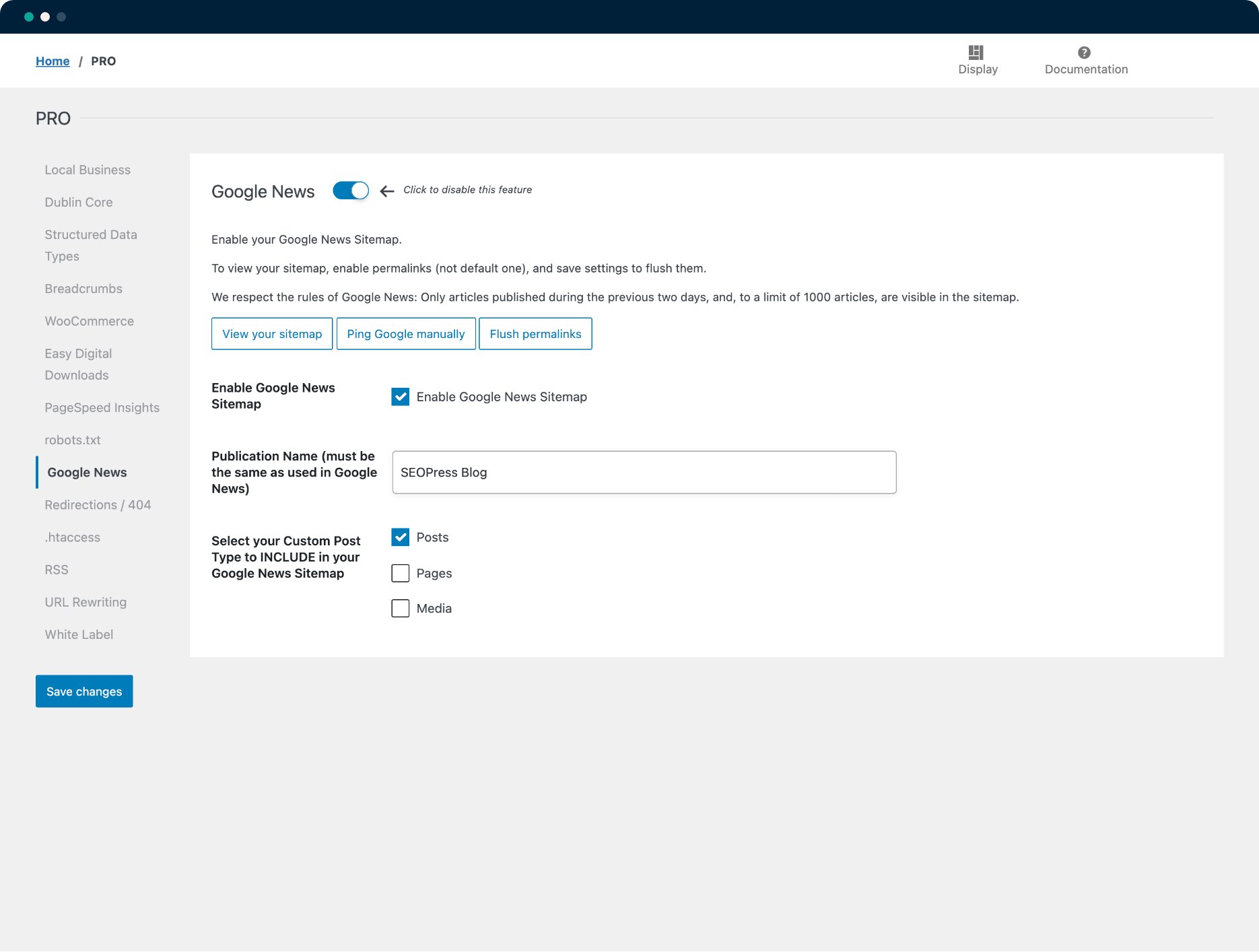
Task: Click the View your sitemap button
Action: click(272, 334)
